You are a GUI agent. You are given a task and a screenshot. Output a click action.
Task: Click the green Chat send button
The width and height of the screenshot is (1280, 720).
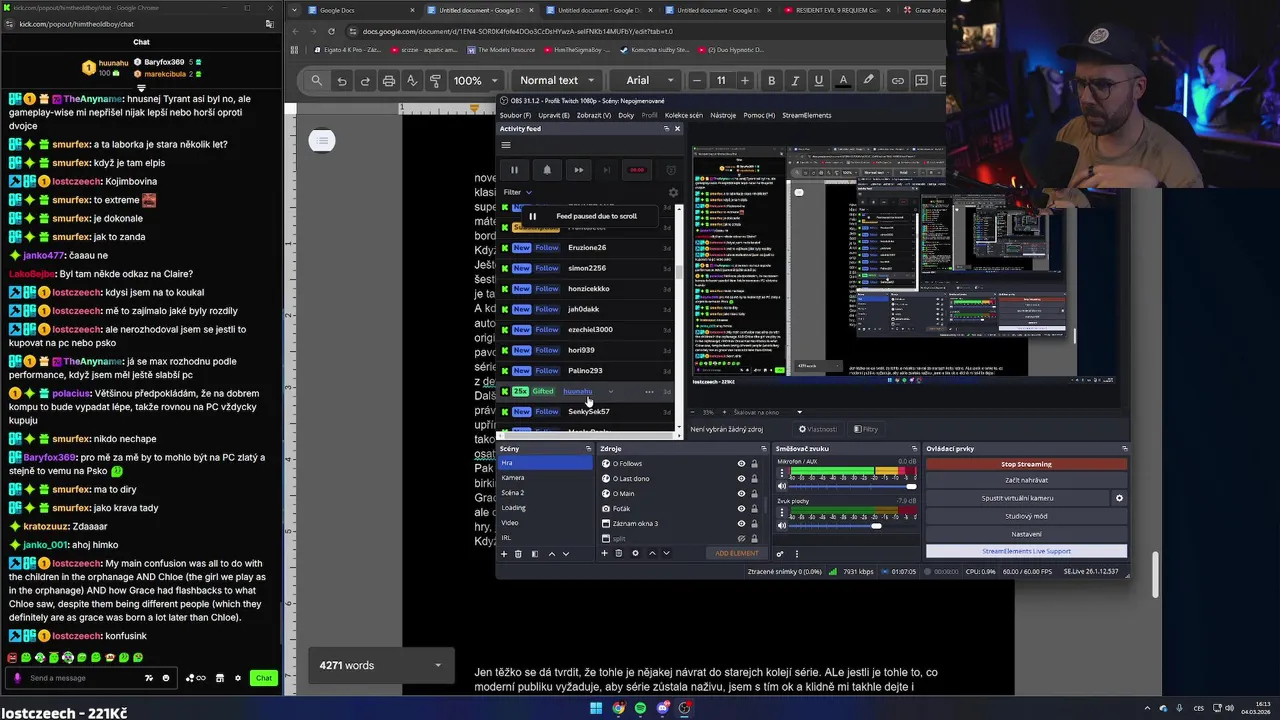[264, 678]
